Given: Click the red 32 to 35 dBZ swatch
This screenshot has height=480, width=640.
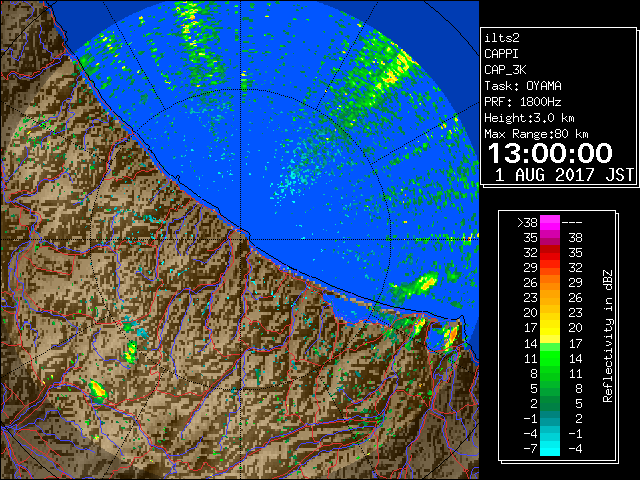Looking at the screenshot, I should (550, 253).
